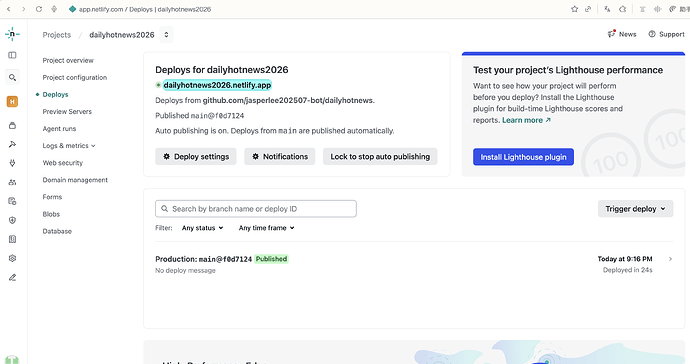The height and width of the screenshot is (364, 690).
Task: Click the Deploy settings button
Action: click(x=196, y=157)
